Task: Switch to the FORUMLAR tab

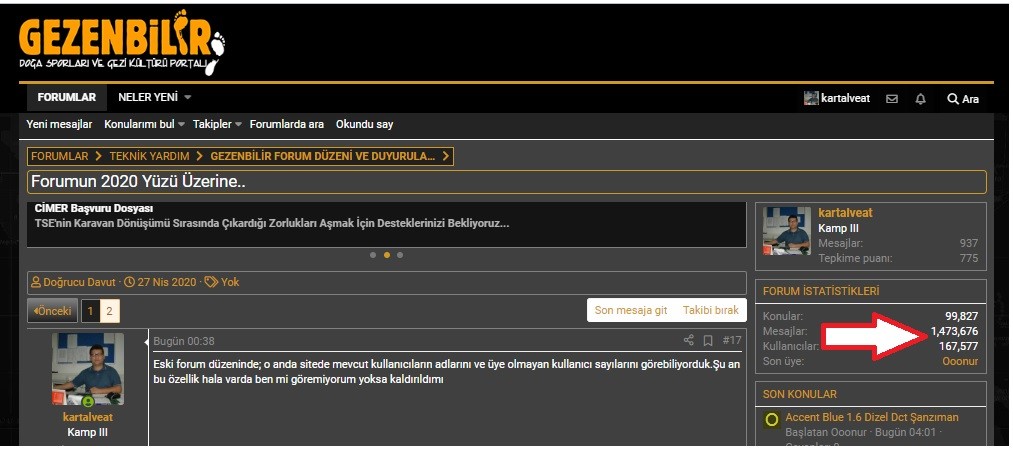Action: 67,98
